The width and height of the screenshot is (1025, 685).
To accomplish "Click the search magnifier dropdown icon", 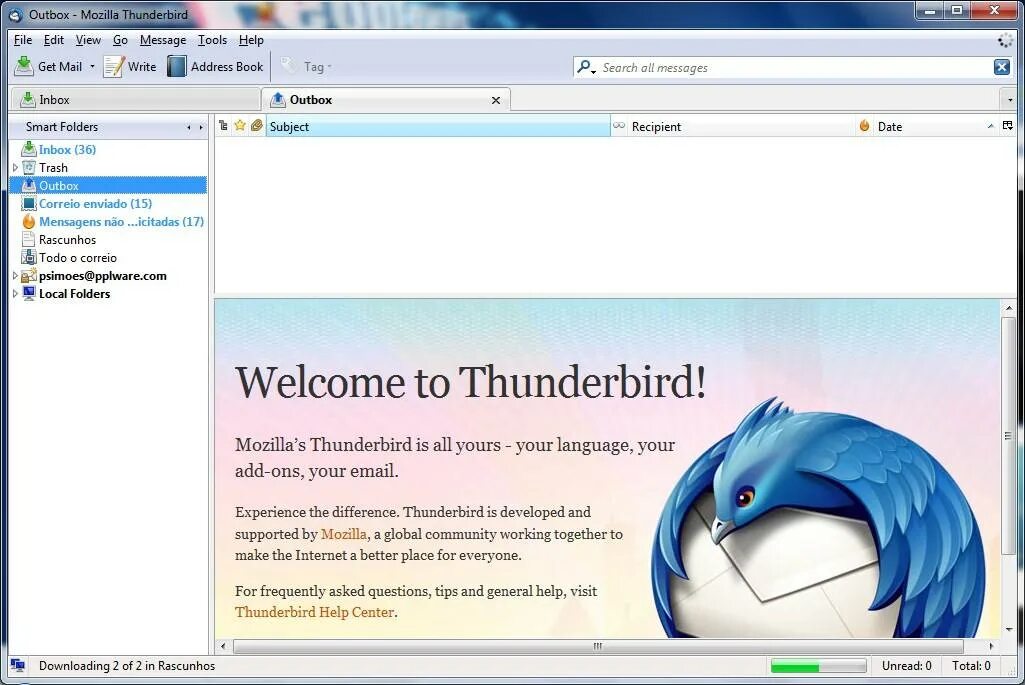I will coord(586,67).
